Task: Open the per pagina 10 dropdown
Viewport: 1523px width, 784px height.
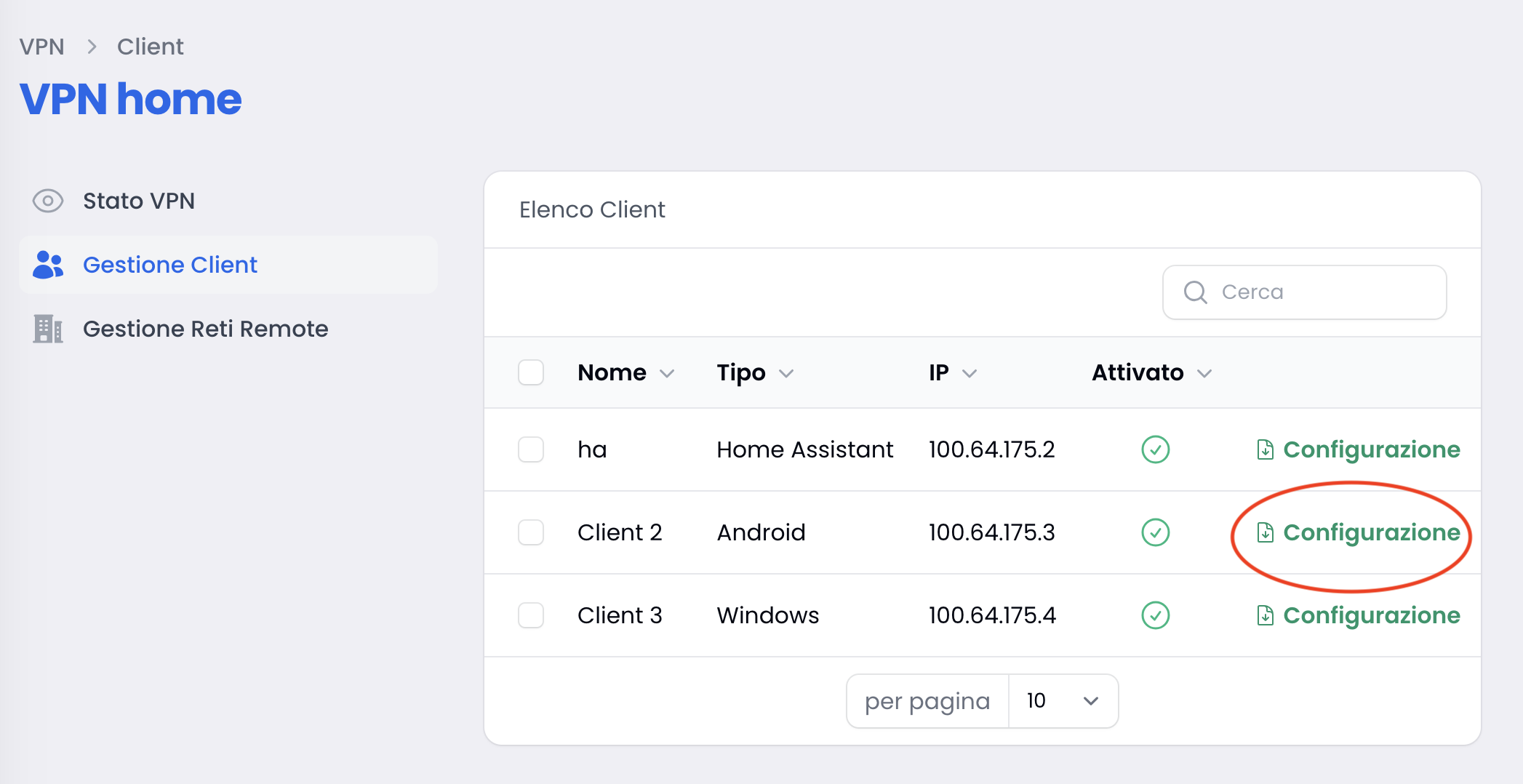Action: click(x=1063, y=701)
